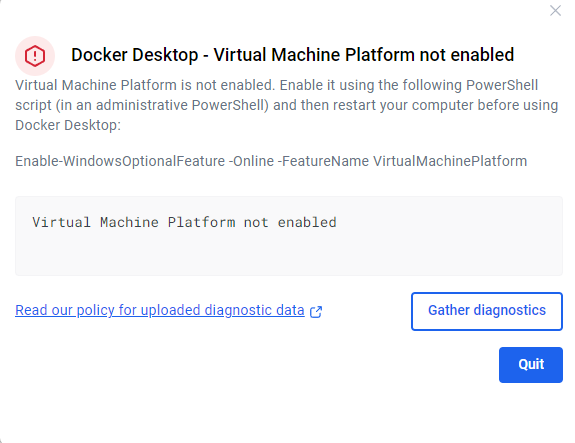The width and height of the screenshot is (575, 443).
Task: Click the dialog title 'Docker Desktop - Virtual Machine Platform not enabled'
Action: [292, 55]
